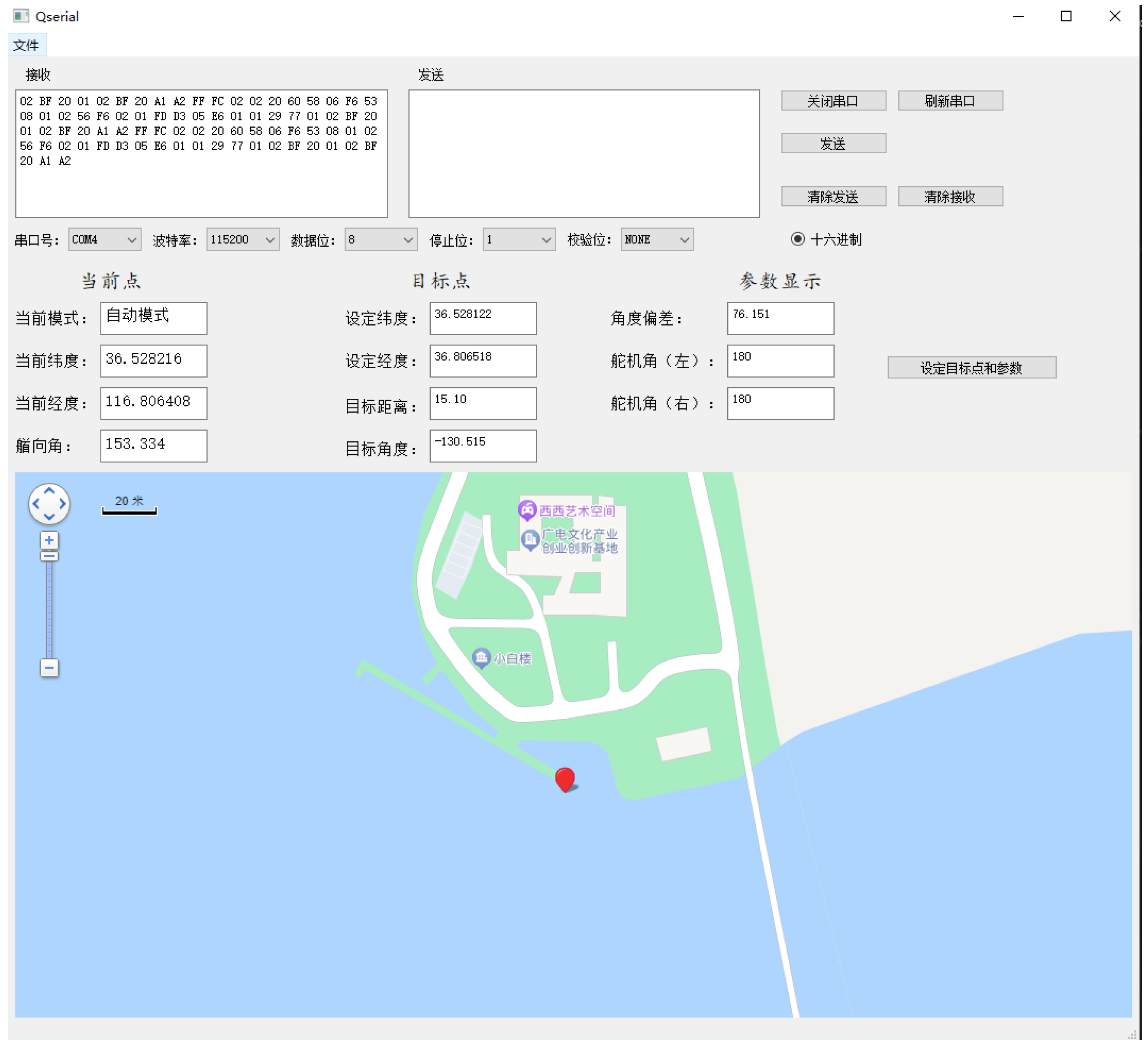
Task: Click the red location marker pin
Action: coord(565,778)
